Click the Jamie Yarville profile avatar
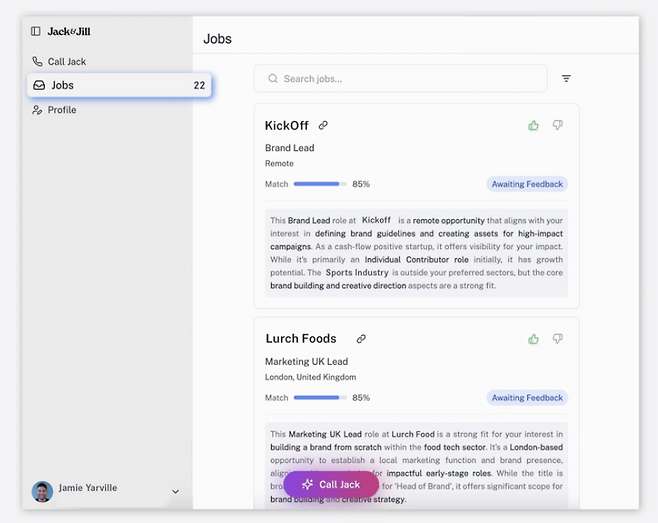Viewport: 658px width, 523px height. click(x=42, y=490)
